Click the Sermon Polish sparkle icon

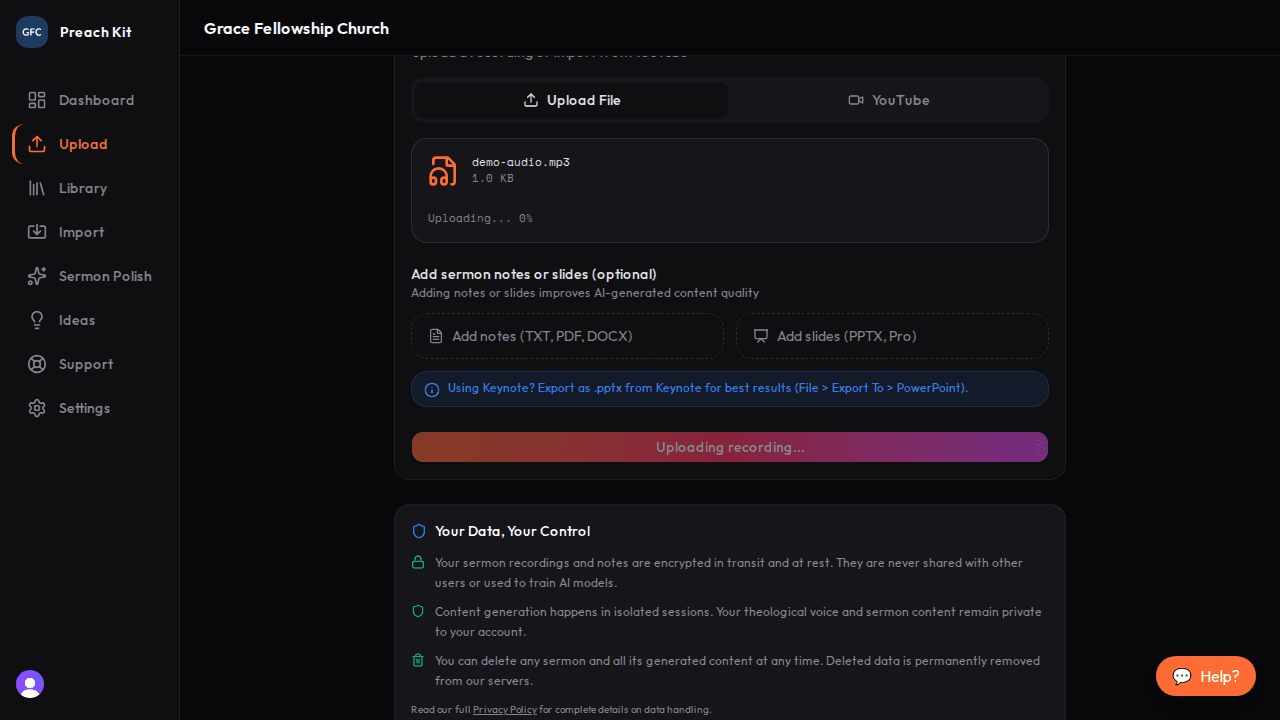click(x=37, y=276)
